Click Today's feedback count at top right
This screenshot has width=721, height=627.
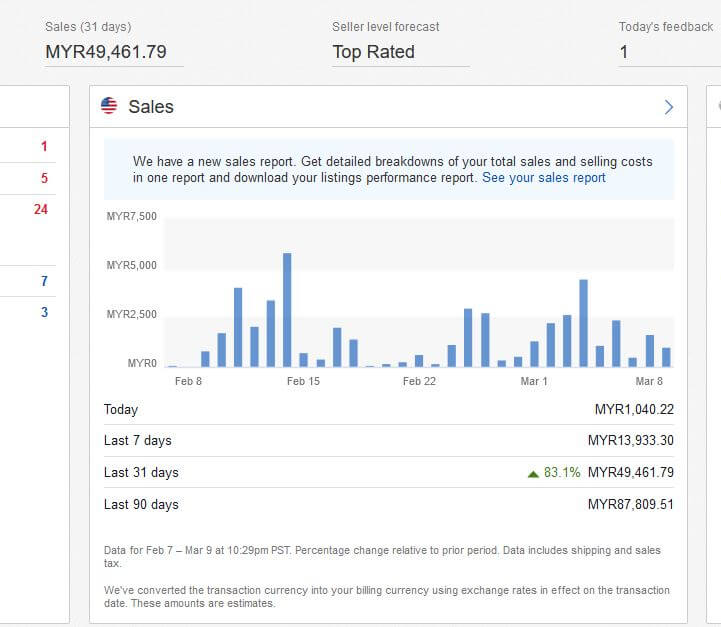tap(624, 52)
